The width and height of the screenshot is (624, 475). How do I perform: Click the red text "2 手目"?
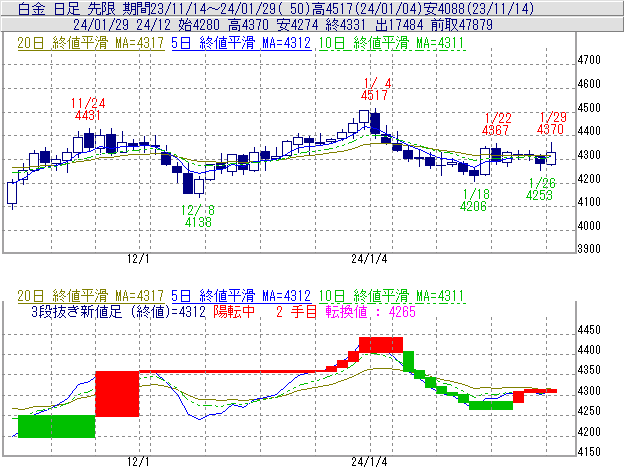pos(296,311)
